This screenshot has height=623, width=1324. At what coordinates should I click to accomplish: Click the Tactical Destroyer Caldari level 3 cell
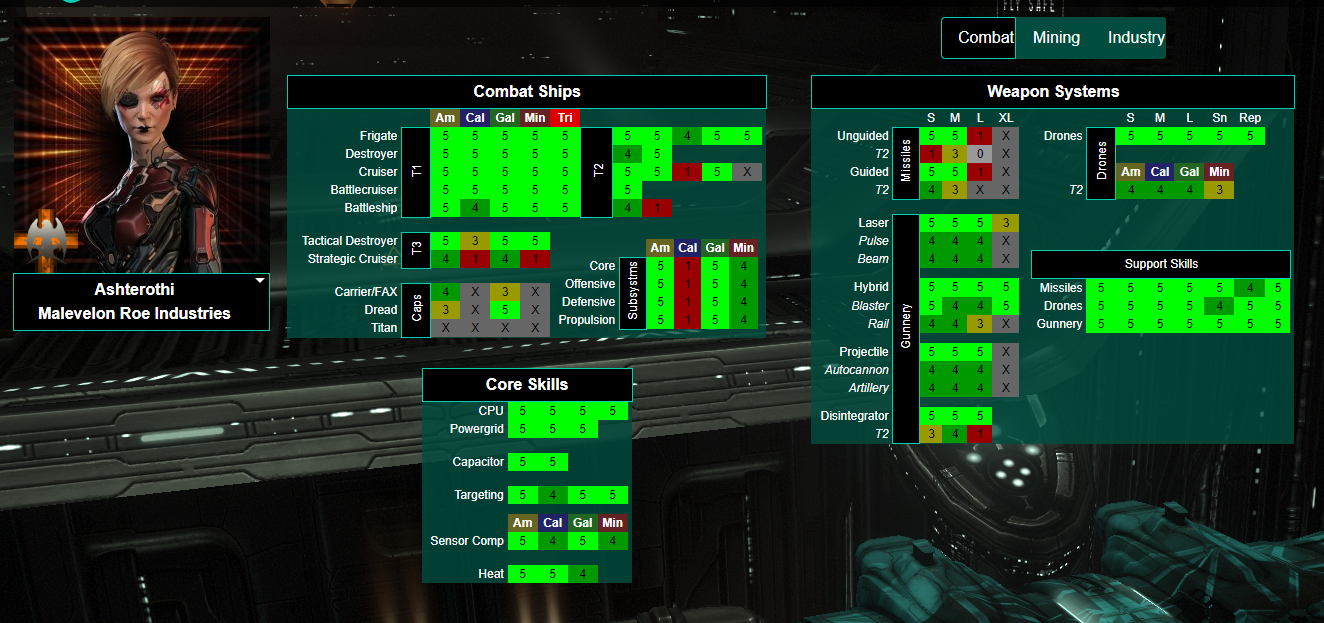tap(475, 241)
